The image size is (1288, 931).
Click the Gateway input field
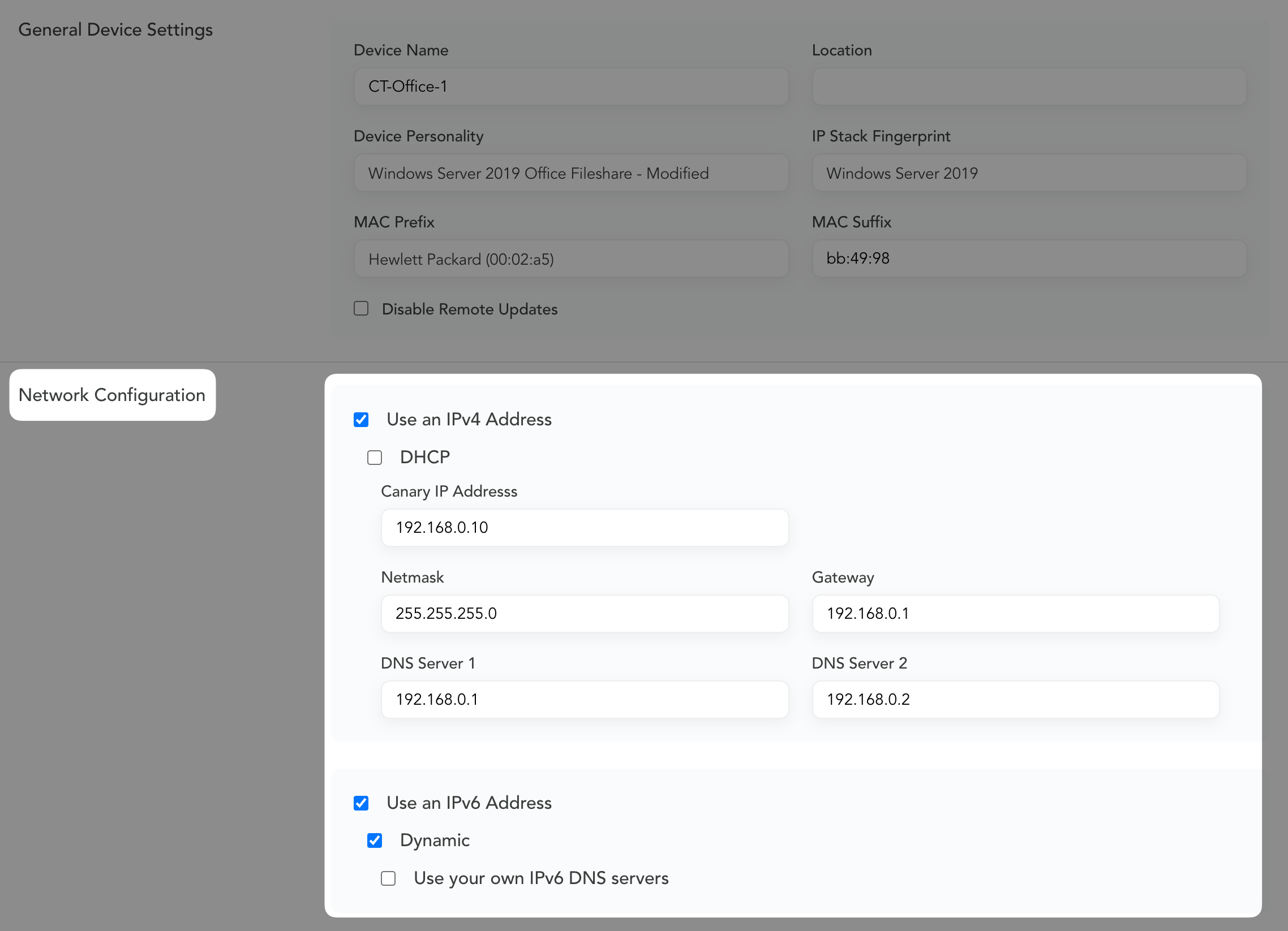(1015, 614)
